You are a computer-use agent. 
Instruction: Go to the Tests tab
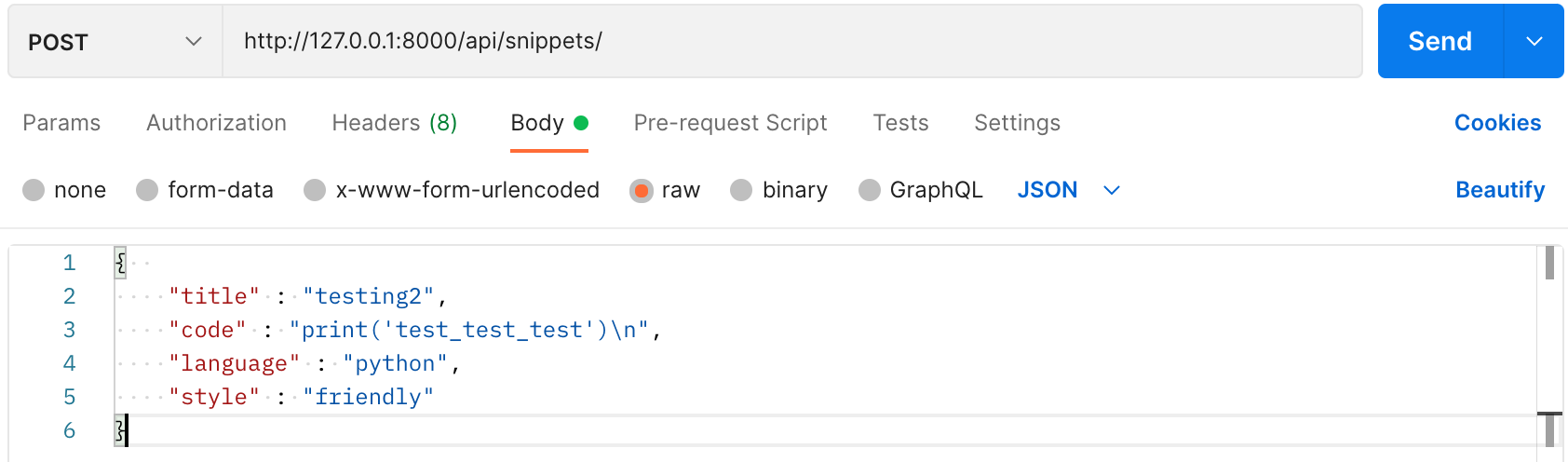pyautogui.click(x=900, y=123)
